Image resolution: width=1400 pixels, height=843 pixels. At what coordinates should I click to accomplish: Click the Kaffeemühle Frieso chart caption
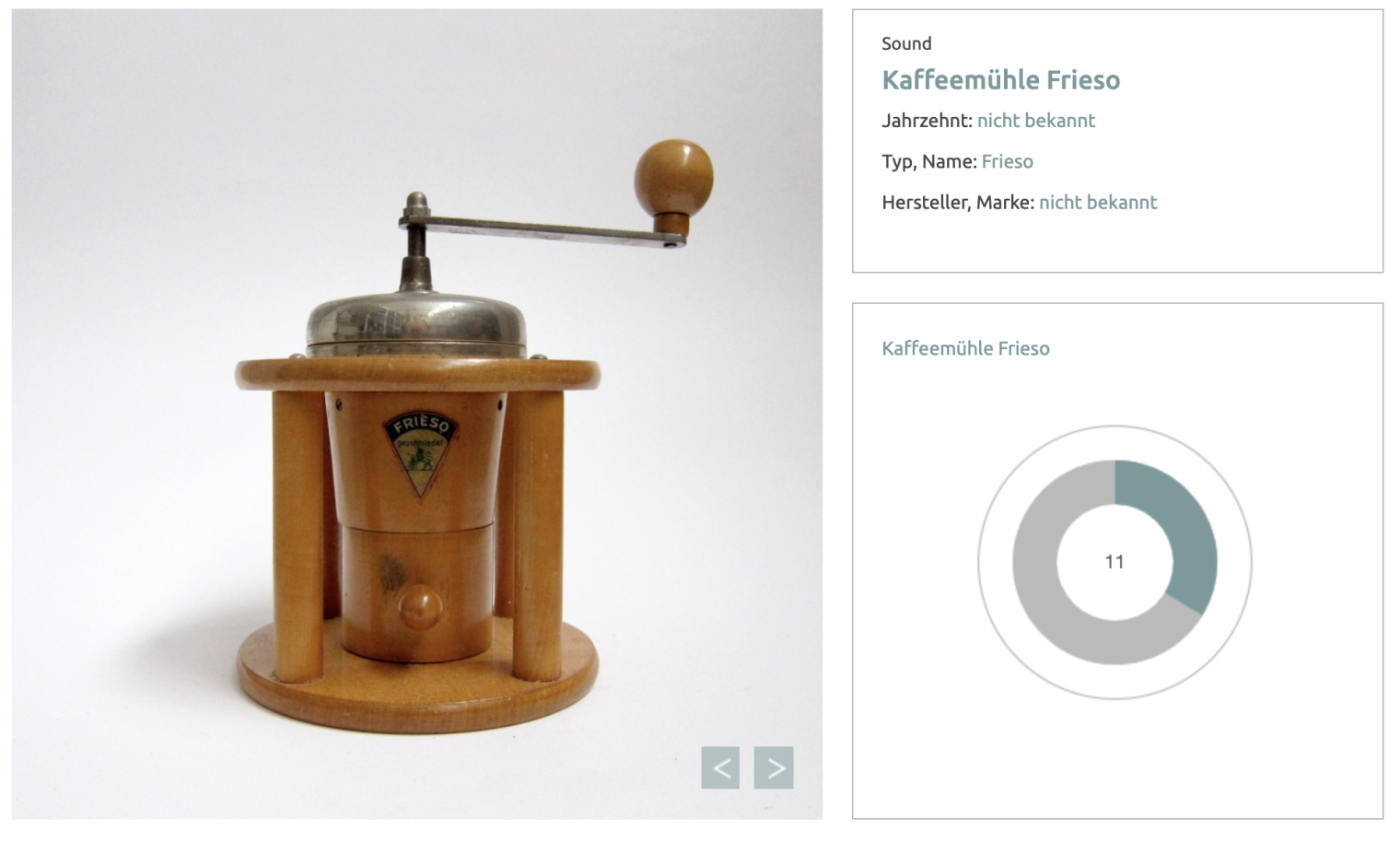[965, 348]
